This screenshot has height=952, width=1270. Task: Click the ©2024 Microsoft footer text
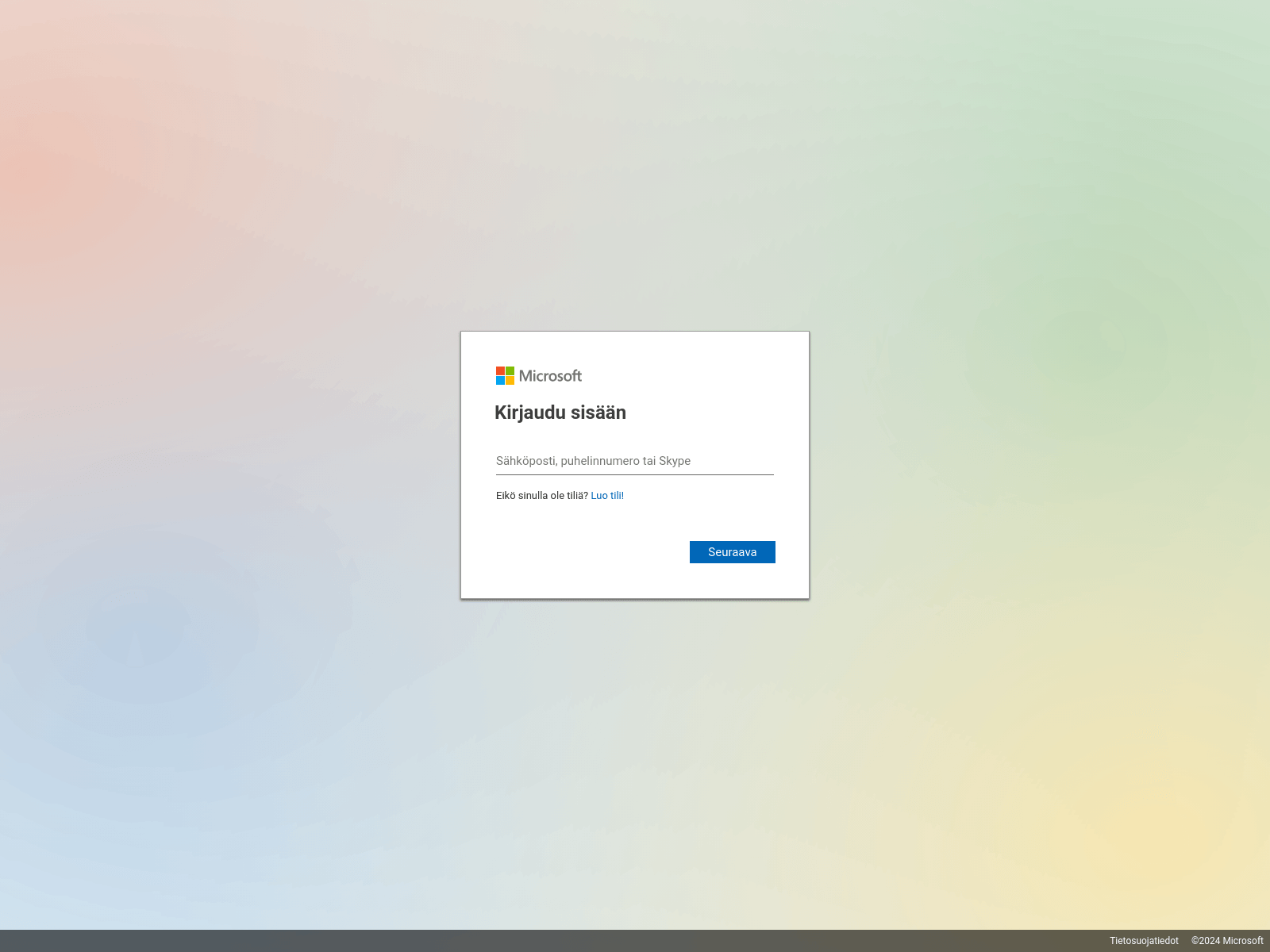[x=1227, y=941]
